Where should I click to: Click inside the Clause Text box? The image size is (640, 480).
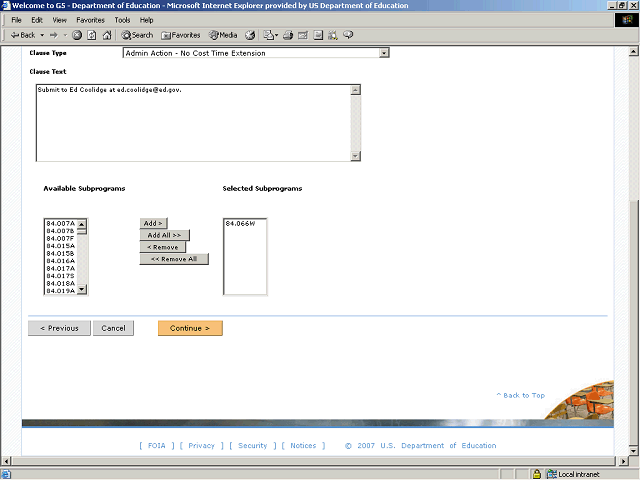point(193,123)
